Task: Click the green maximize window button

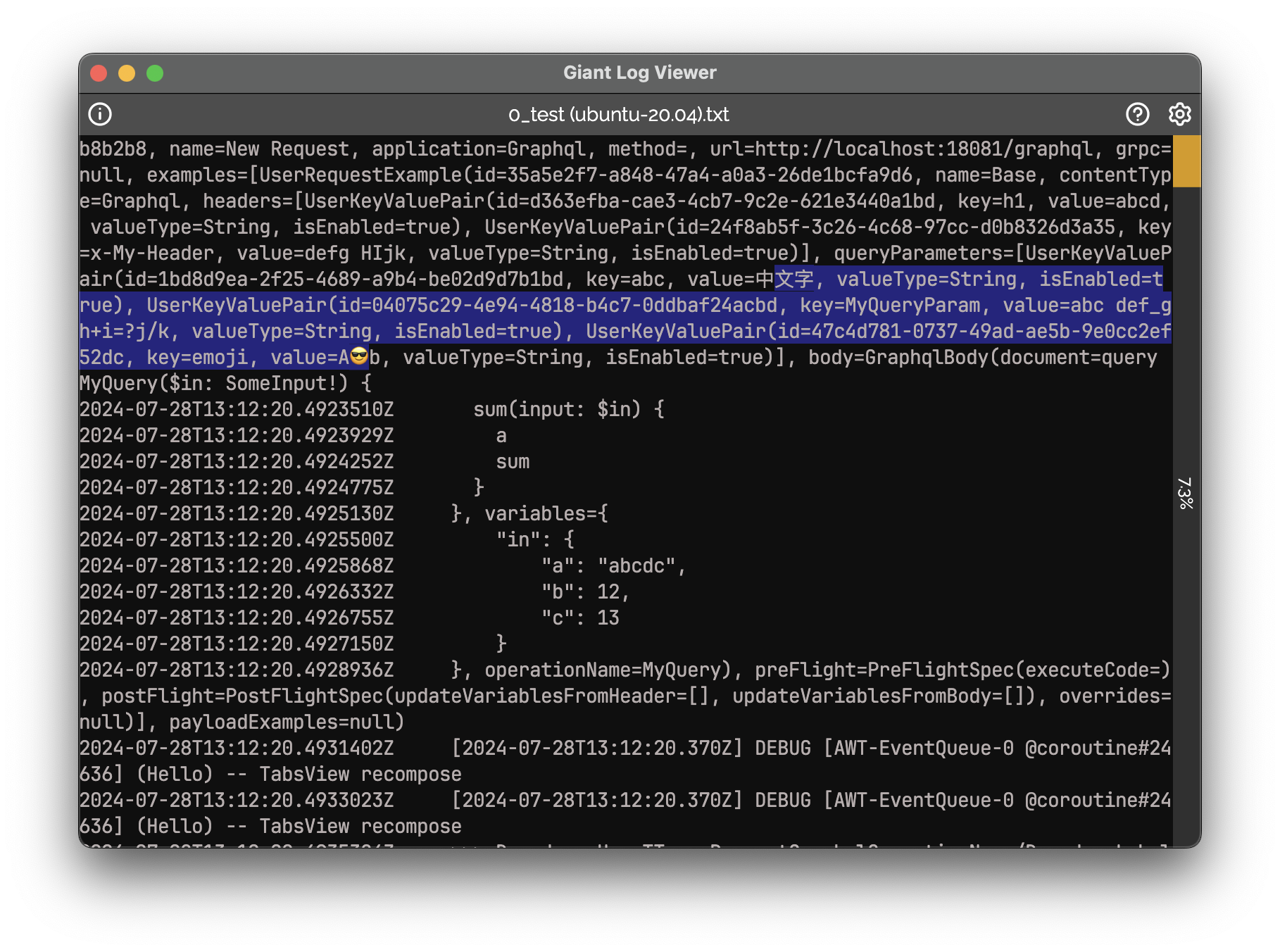Action: point(155,73)
